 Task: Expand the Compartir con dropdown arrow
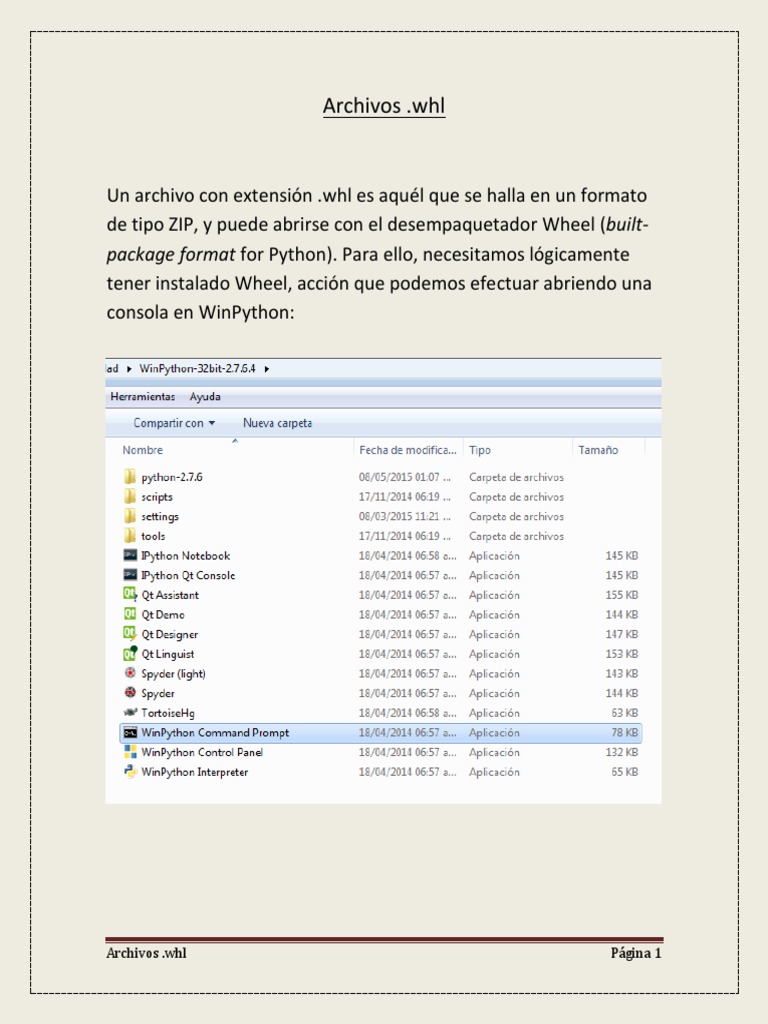click(212, 423)
